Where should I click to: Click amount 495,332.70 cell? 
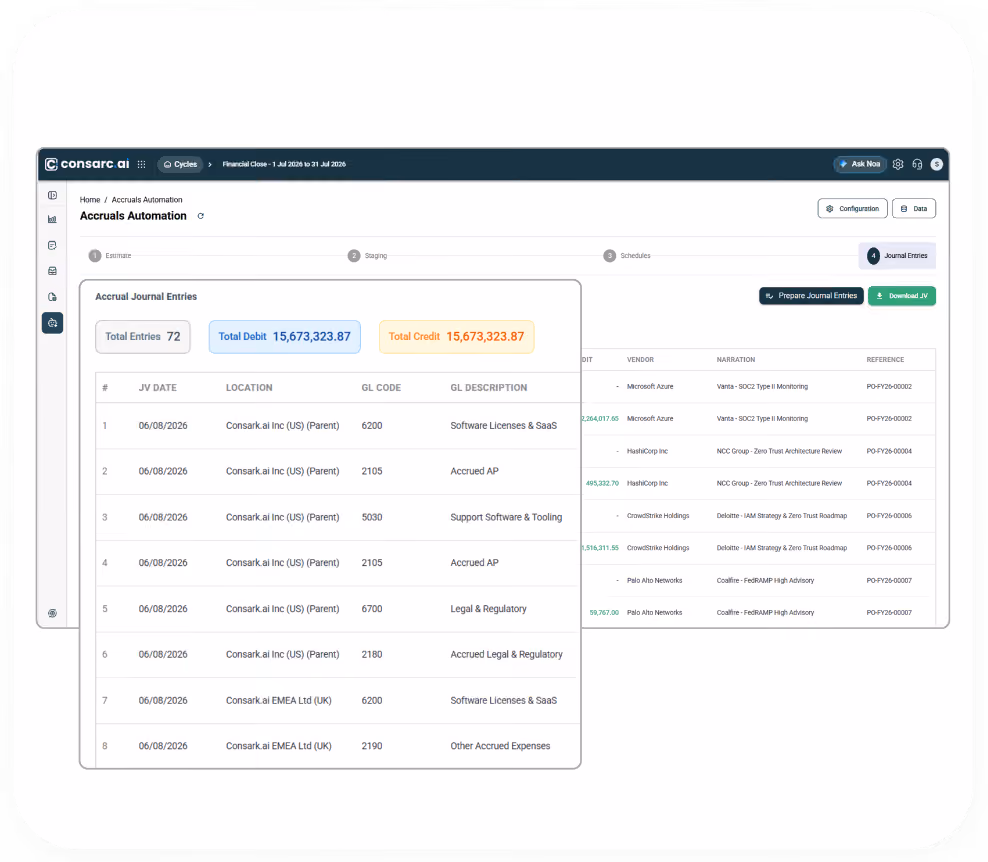point(602,483)
